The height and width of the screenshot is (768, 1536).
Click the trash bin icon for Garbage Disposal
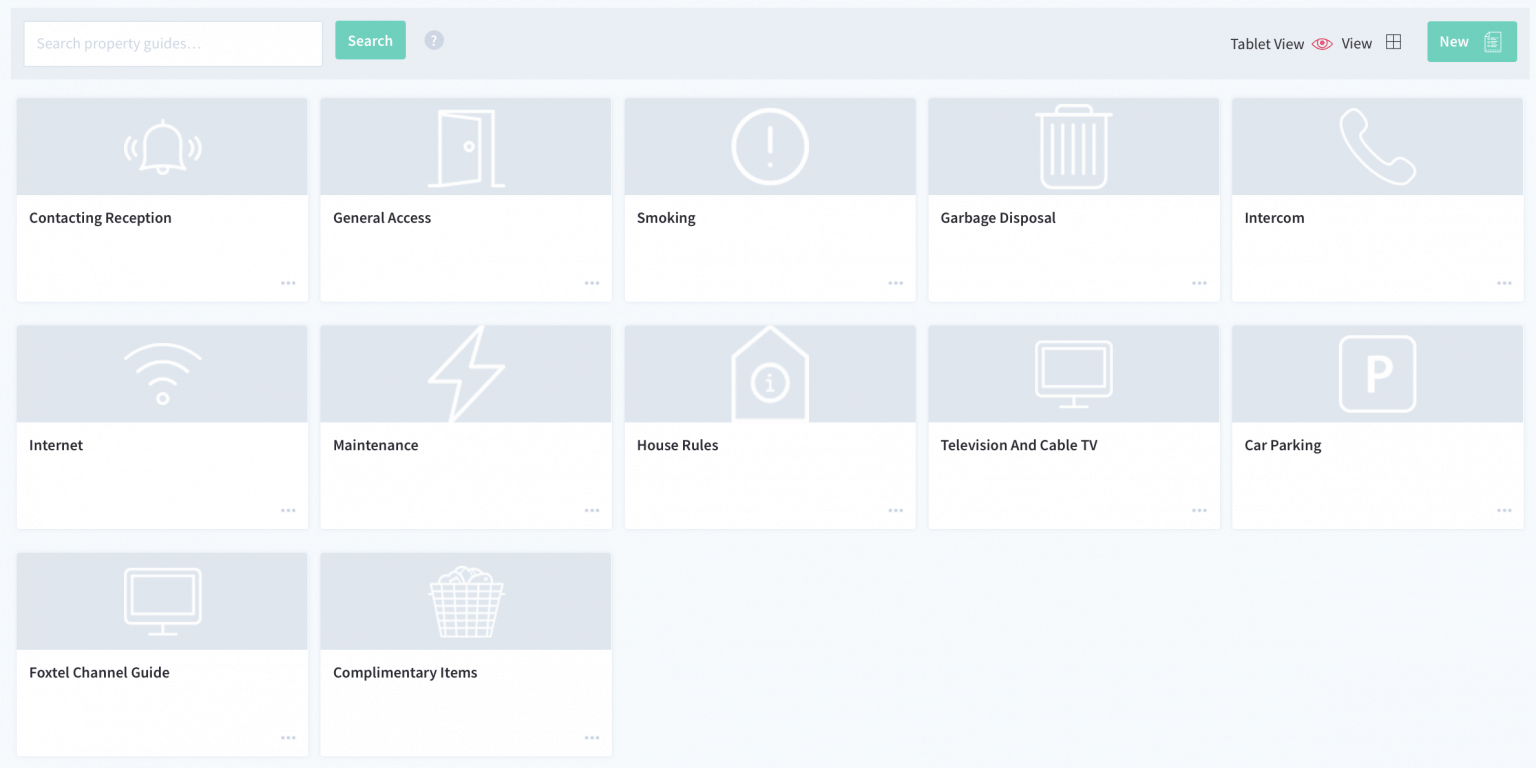tap(1073, 147)
